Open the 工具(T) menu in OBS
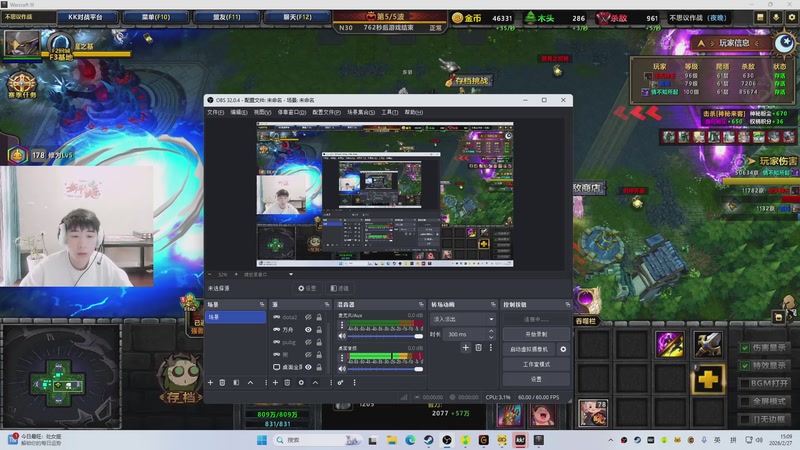Screen dimensions: 800x450 (x=390, y=112)
